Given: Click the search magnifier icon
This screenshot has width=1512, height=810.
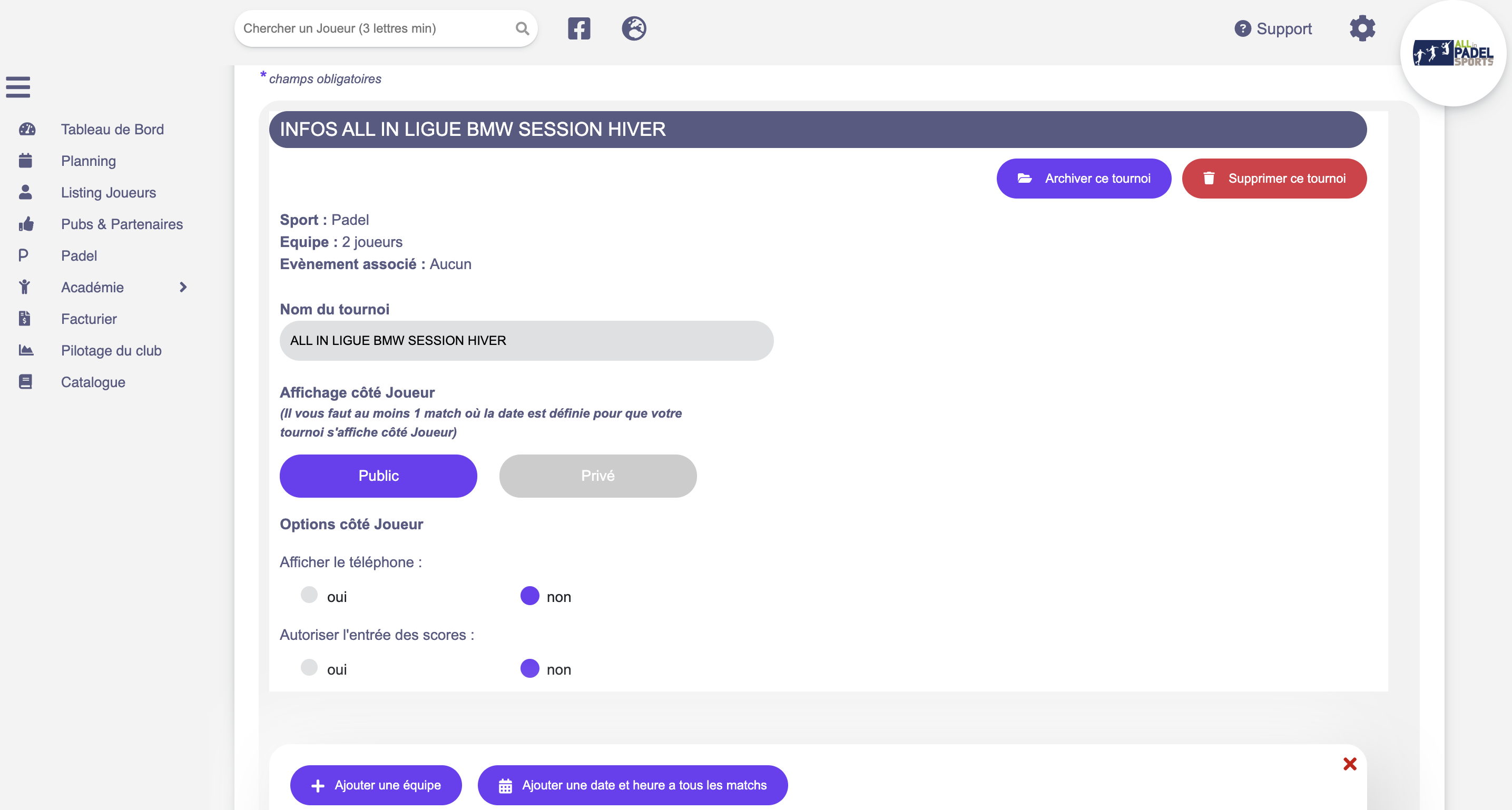Looking at the screenshot, I should pos(522,28).
